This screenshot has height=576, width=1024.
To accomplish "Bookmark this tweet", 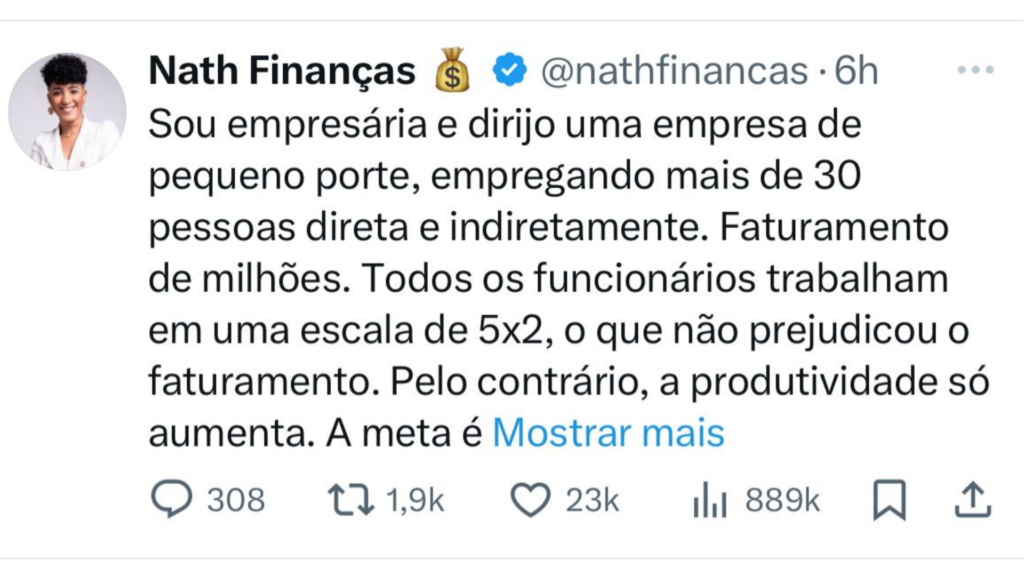I will coord(888,499).
